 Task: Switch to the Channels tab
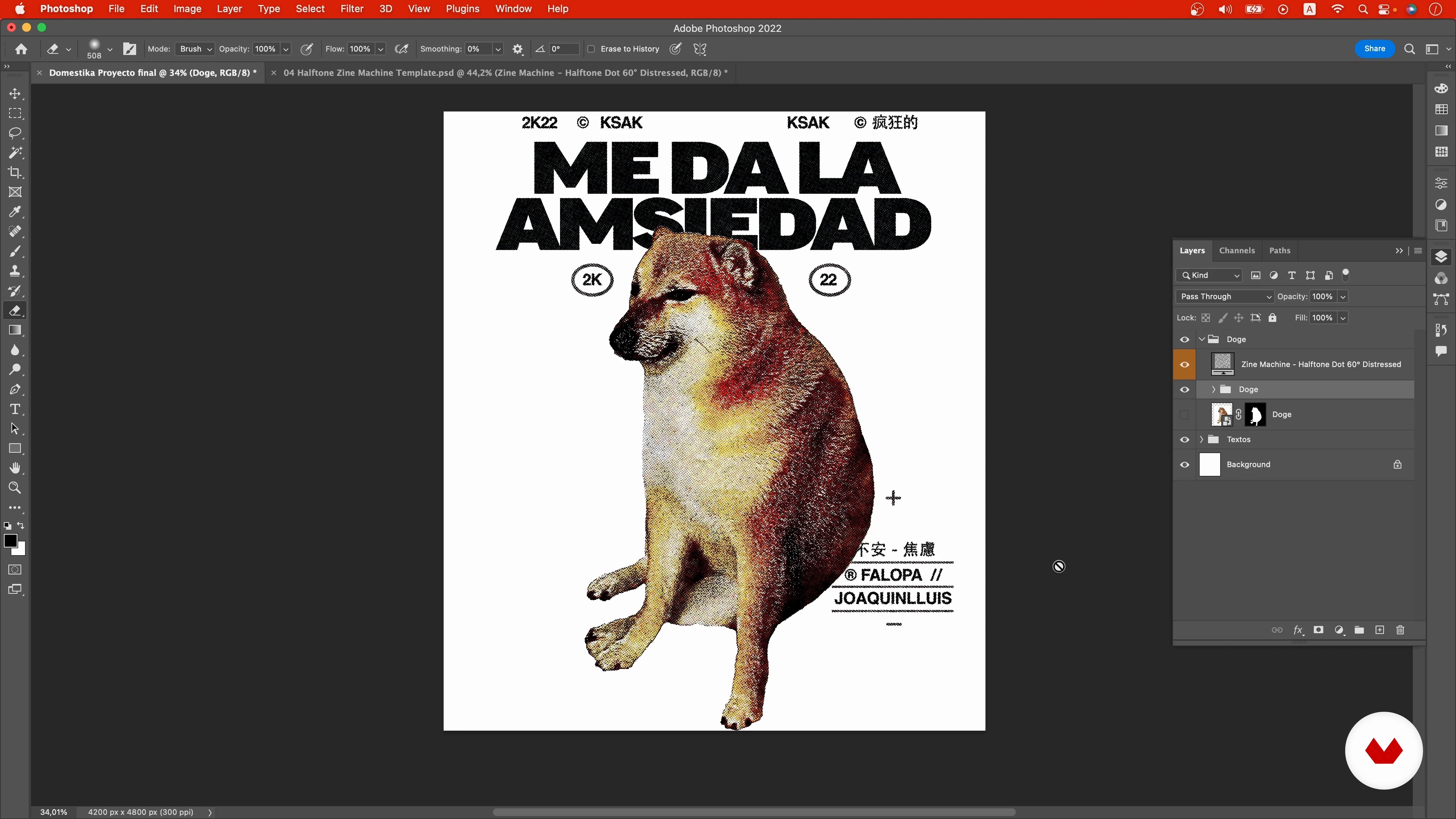[x=1237, y=250]
